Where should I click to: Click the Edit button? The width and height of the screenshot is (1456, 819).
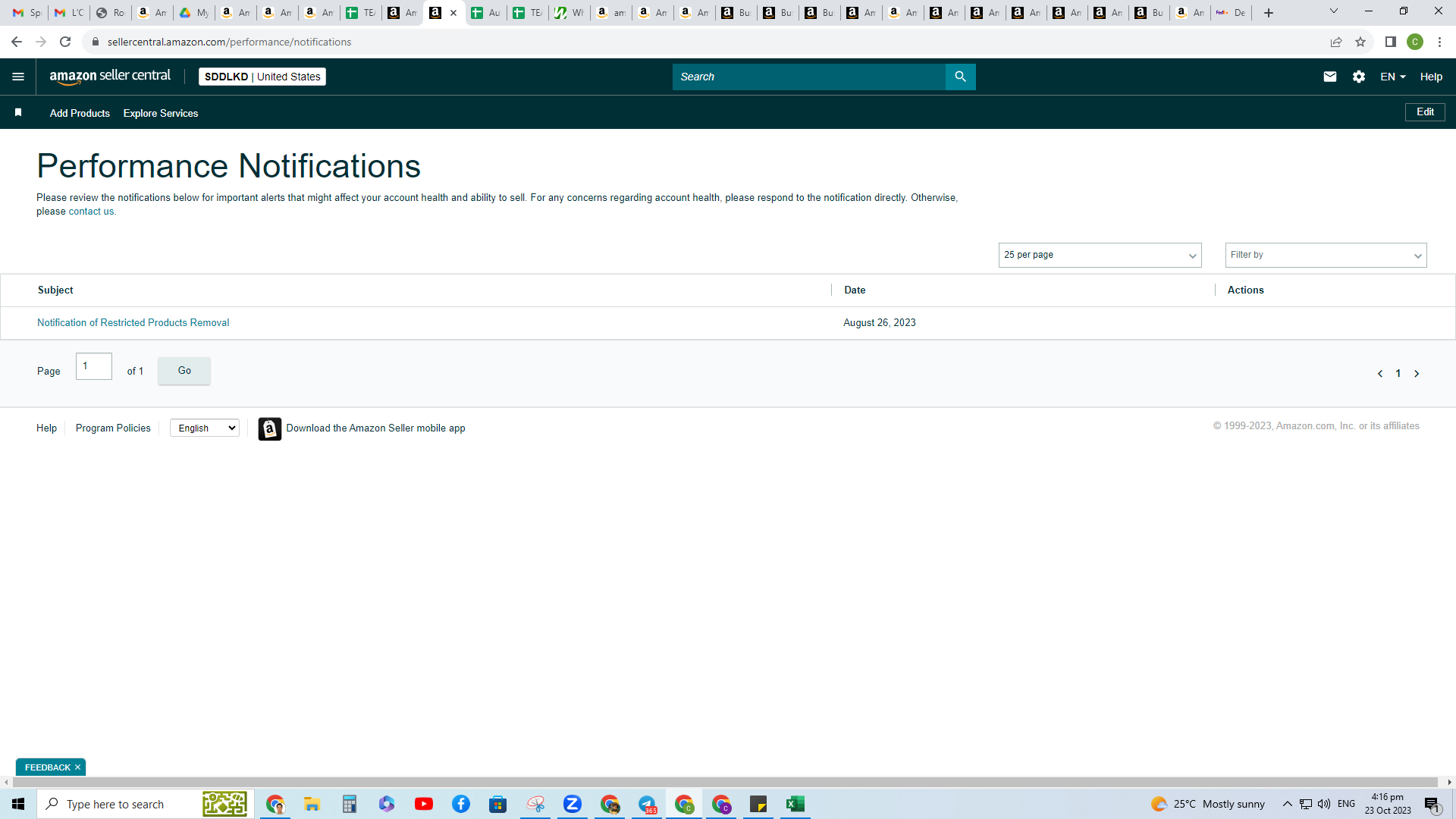[1425, 112]
